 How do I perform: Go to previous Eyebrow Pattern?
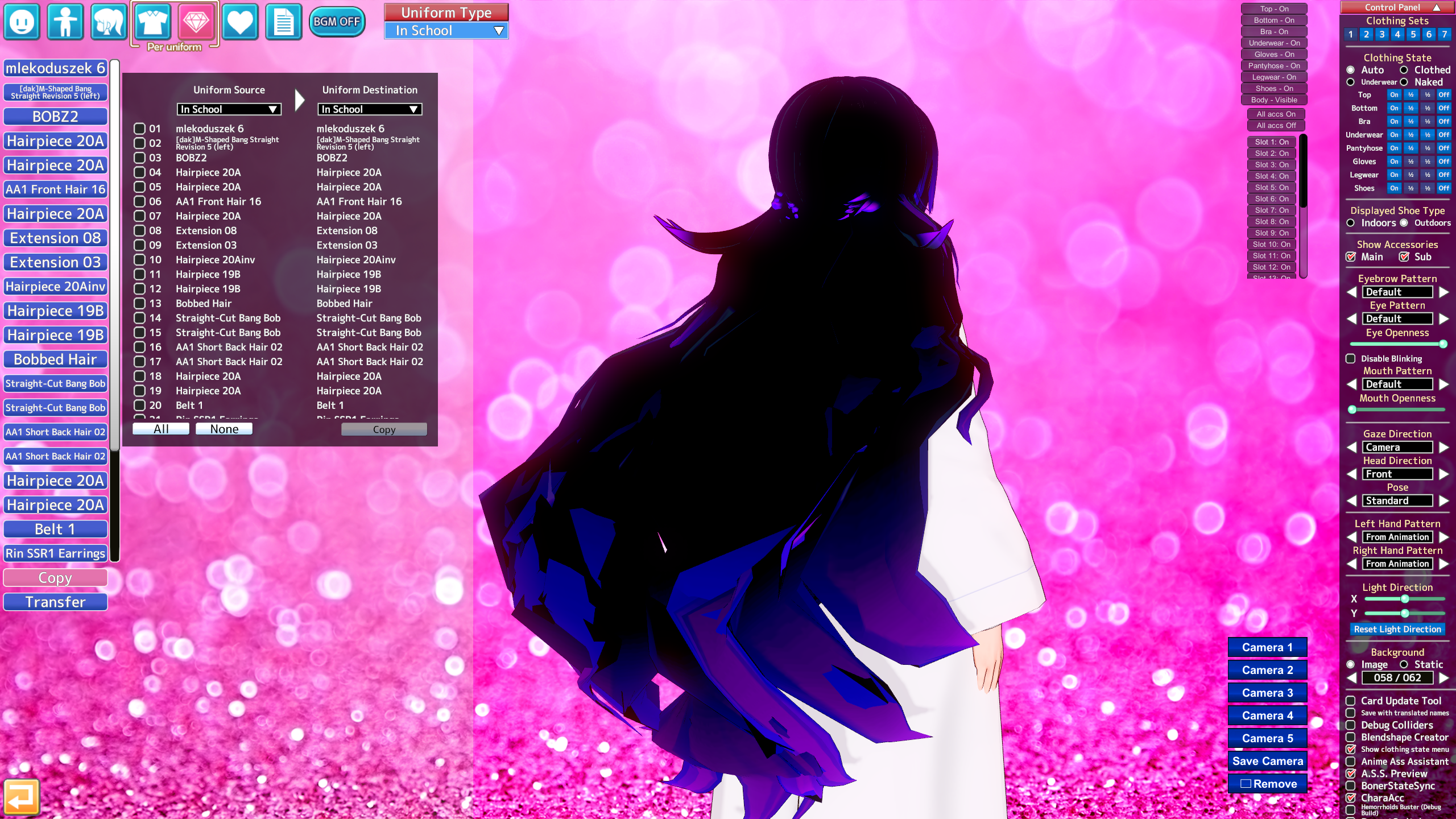click(1352, 292)
